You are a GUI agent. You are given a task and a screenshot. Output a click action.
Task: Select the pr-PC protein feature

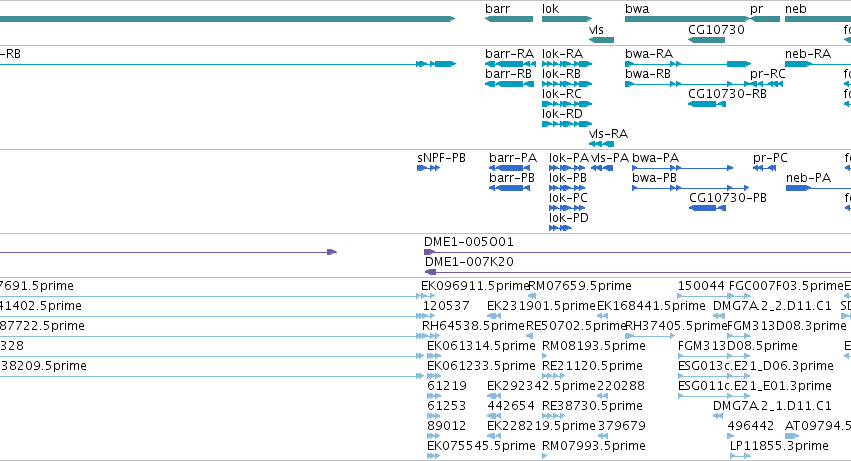(x=764, y=168)
